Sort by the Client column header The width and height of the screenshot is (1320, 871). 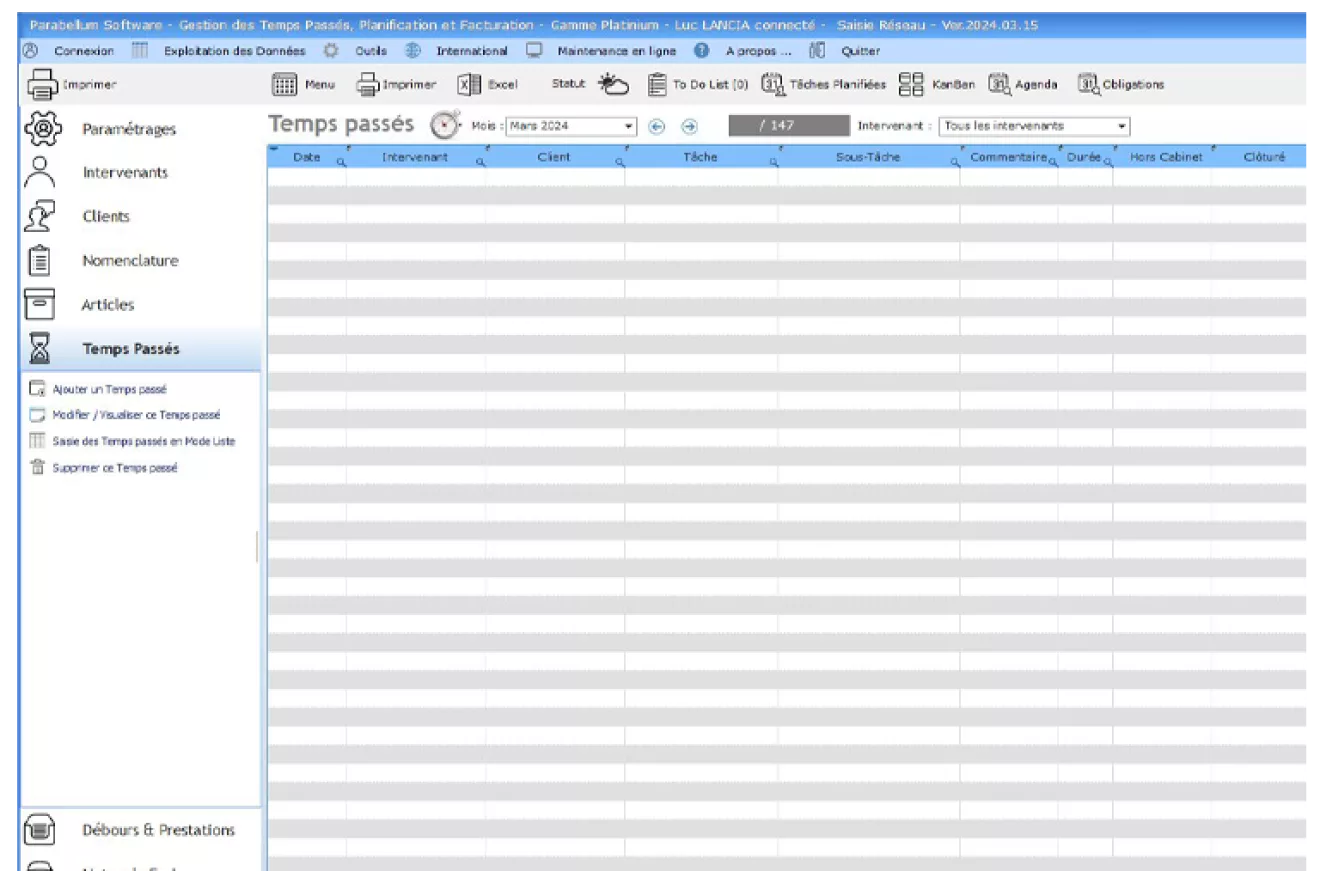[x=554, y=157]
